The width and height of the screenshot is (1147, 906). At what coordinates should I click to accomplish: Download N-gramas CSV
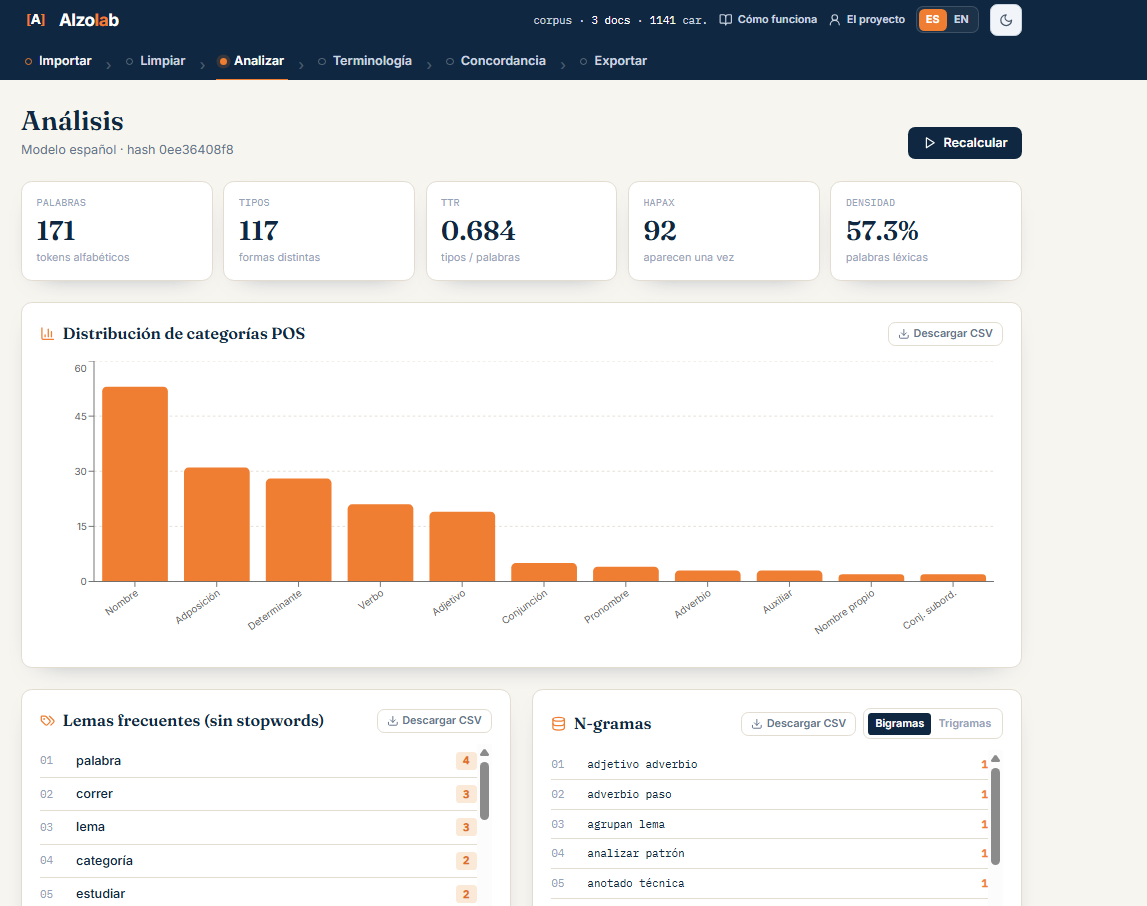[798, 723]
